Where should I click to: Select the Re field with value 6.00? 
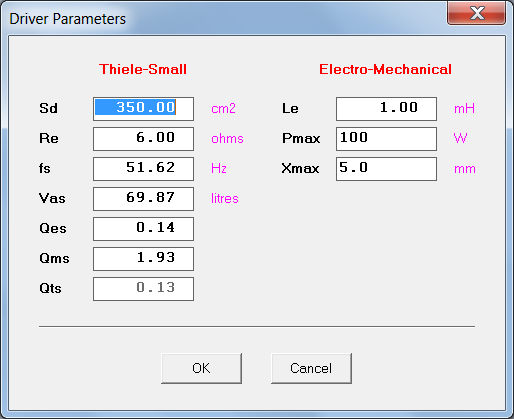coord(143,139)
